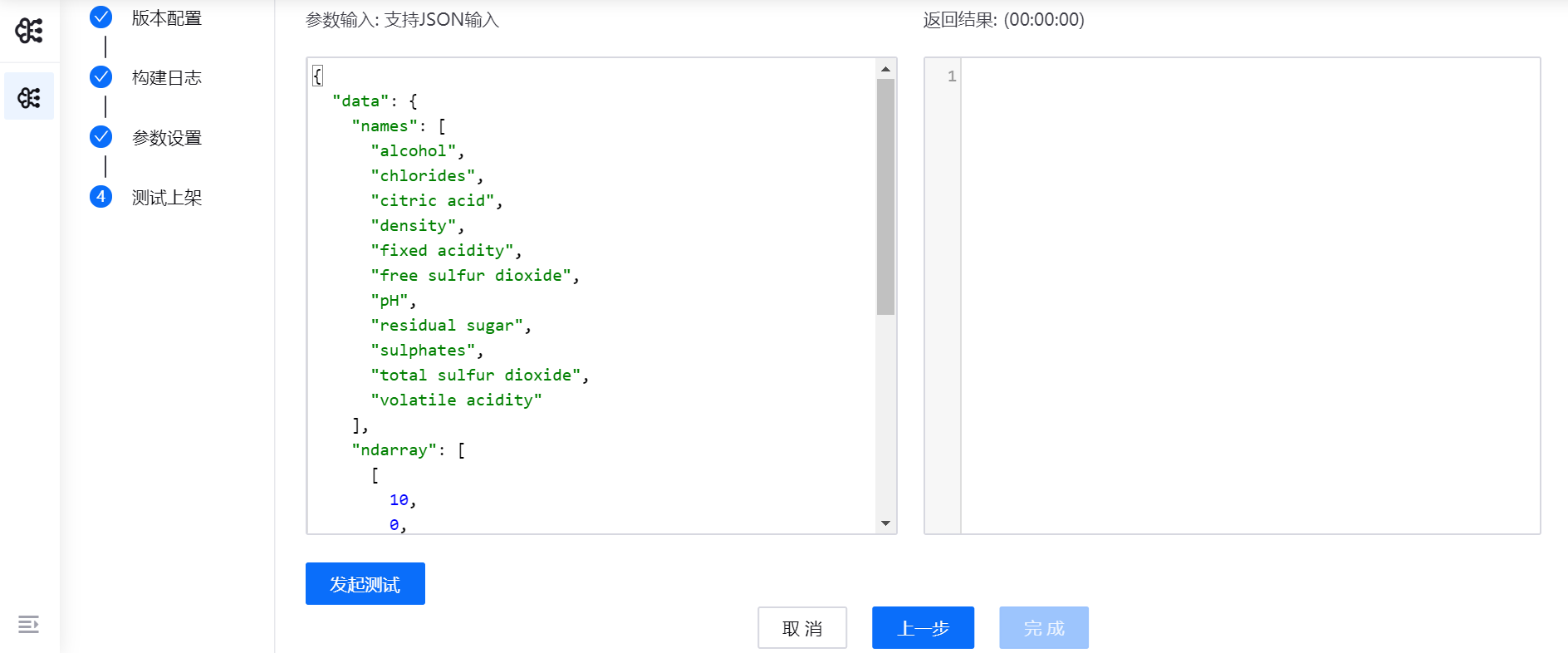The width and height of the screenshot is (1568, 653).
Task: Click the "data" key in JSON
Action: click(360, 101)
